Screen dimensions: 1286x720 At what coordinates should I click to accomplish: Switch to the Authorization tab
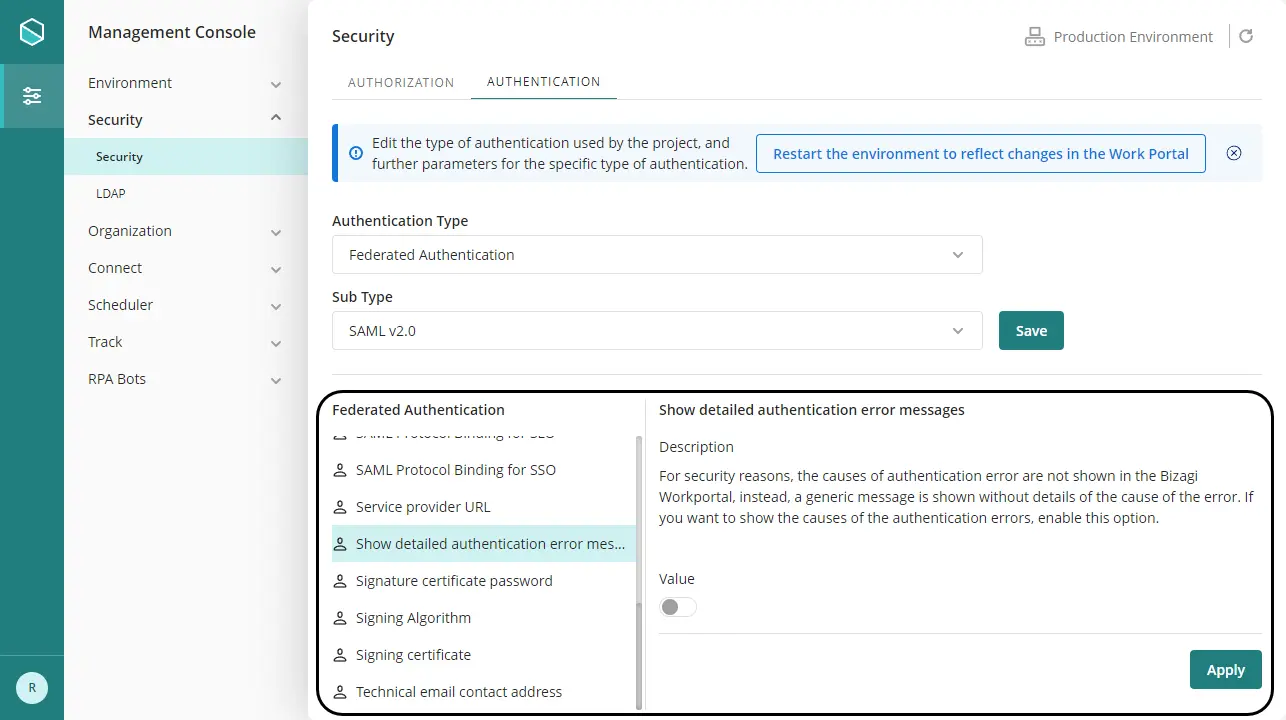(x=401, y=82)
